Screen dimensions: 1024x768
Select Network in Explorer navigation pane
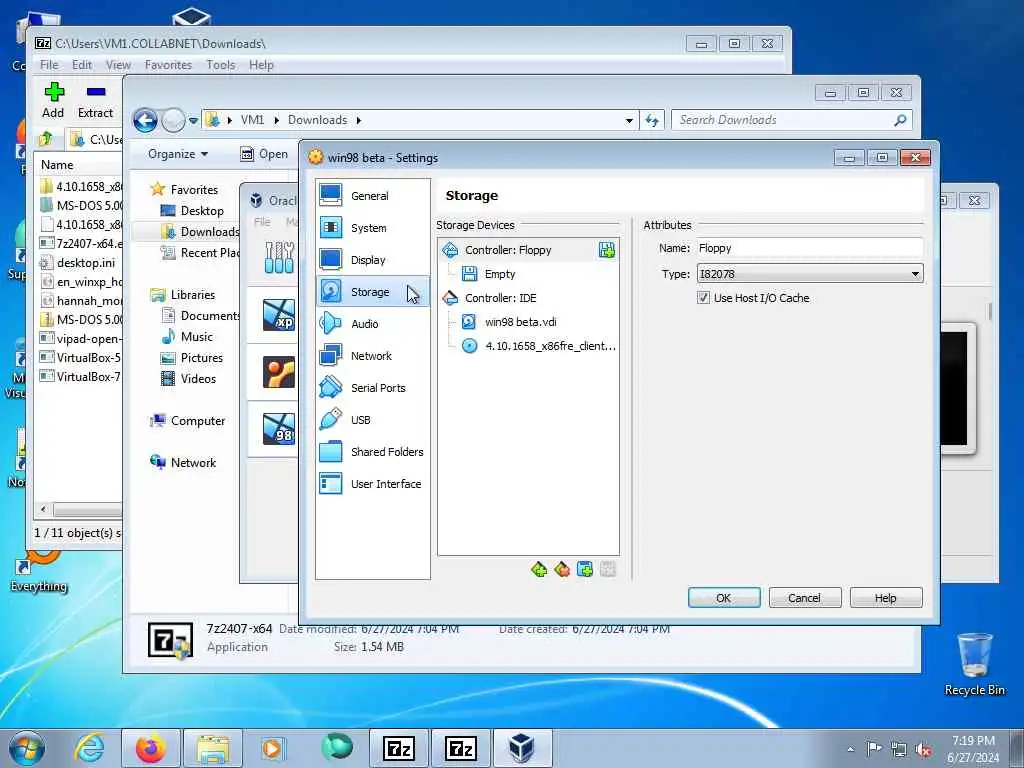point(183,462)
